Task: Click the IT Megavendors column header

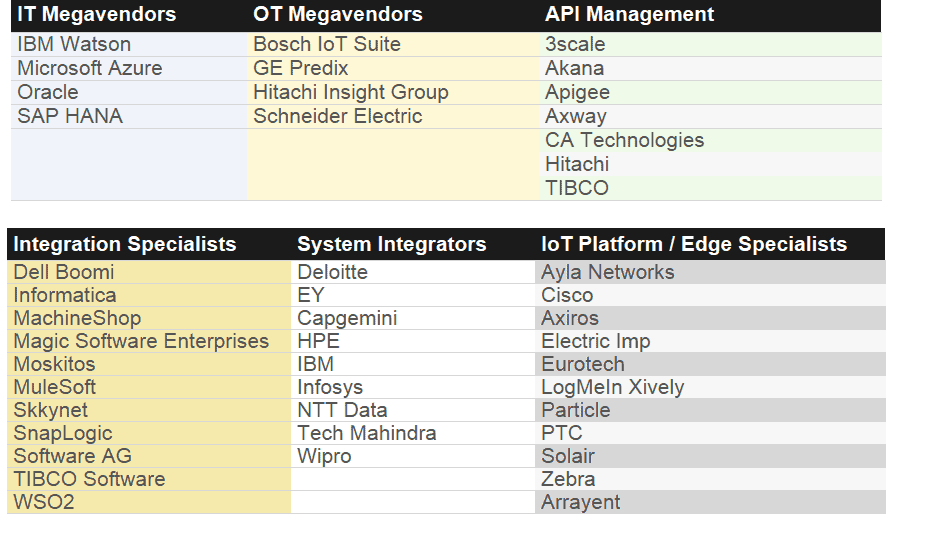Action: click(96, 15)
